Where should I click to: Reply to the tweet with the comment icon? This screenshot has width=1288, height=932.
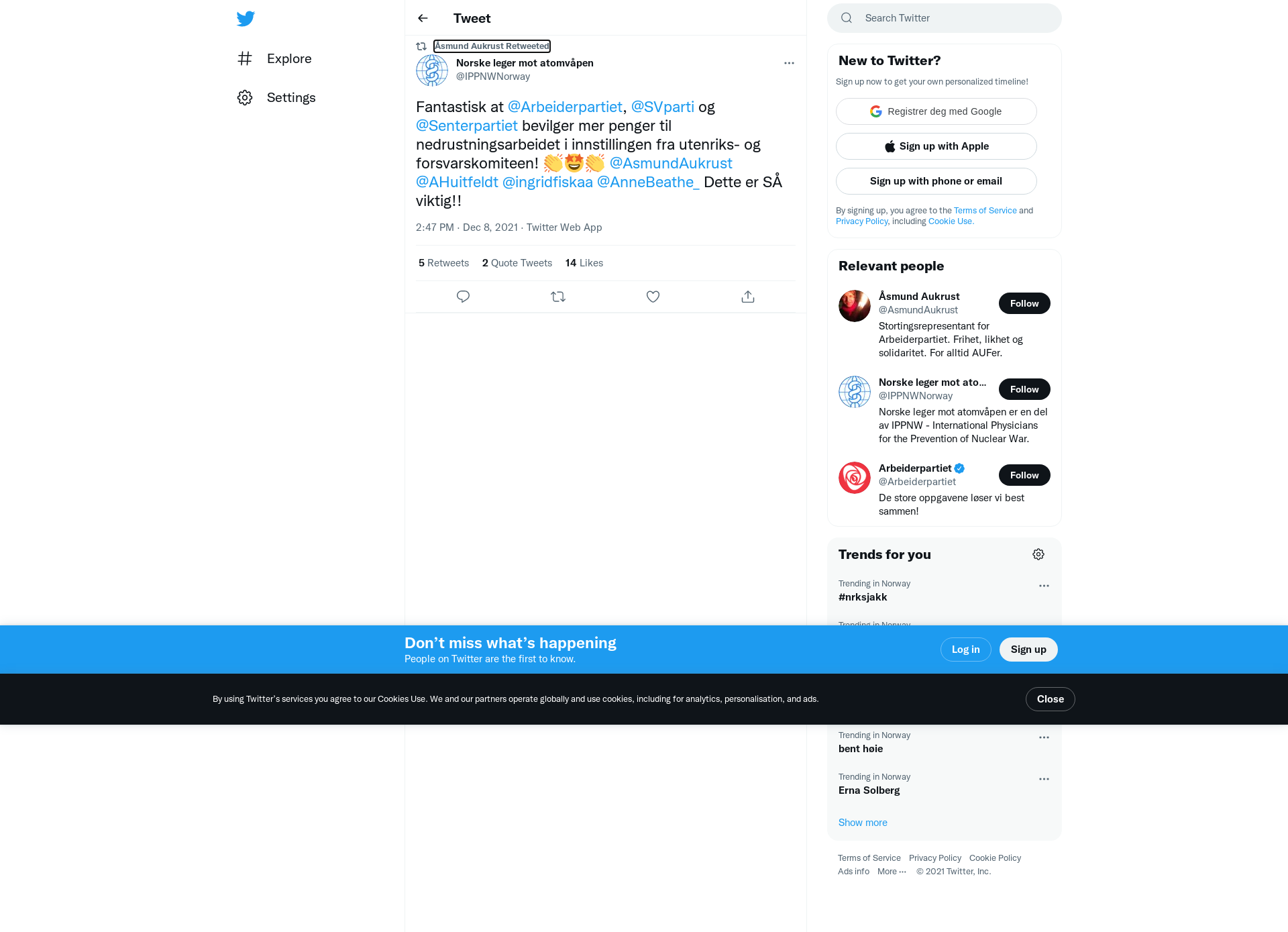click(x=463, y=297)
